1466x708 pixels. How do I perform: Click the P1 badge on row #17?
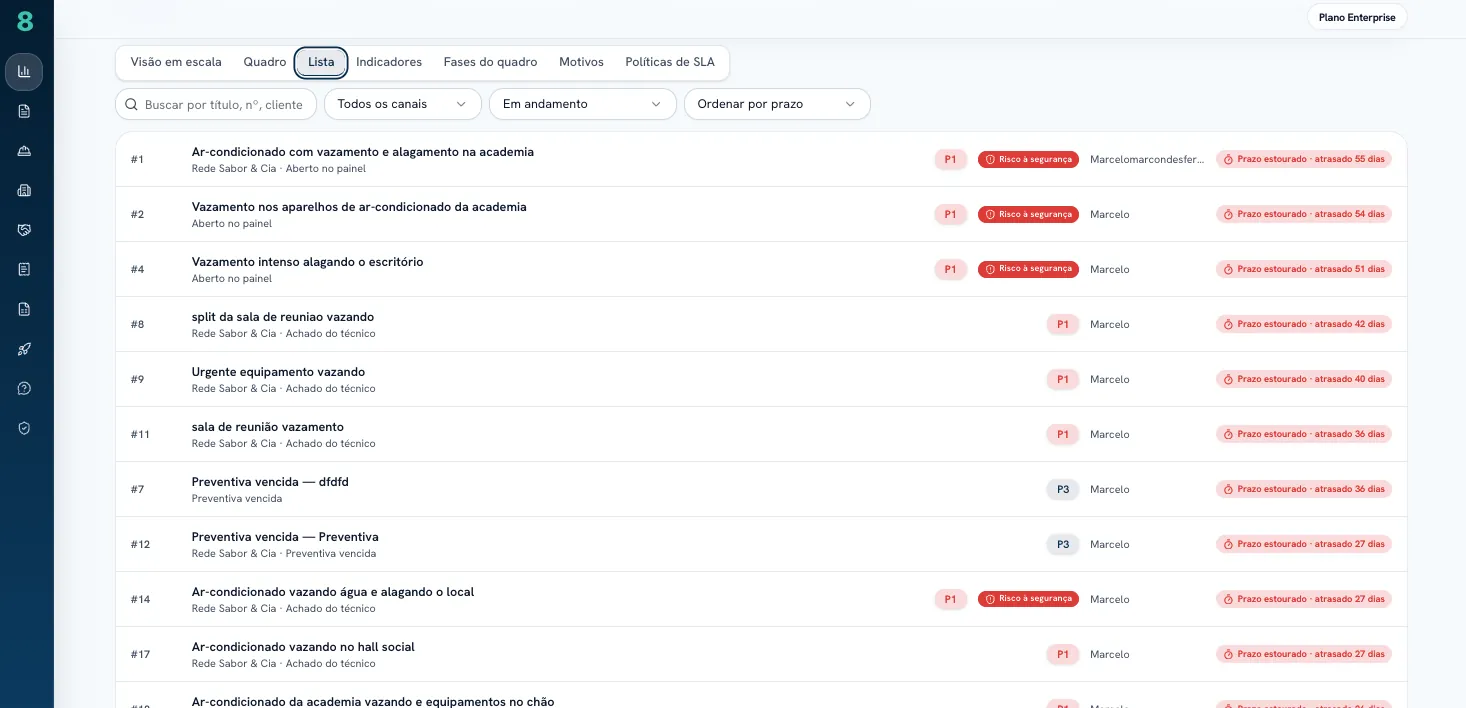tap(1063, 654)
